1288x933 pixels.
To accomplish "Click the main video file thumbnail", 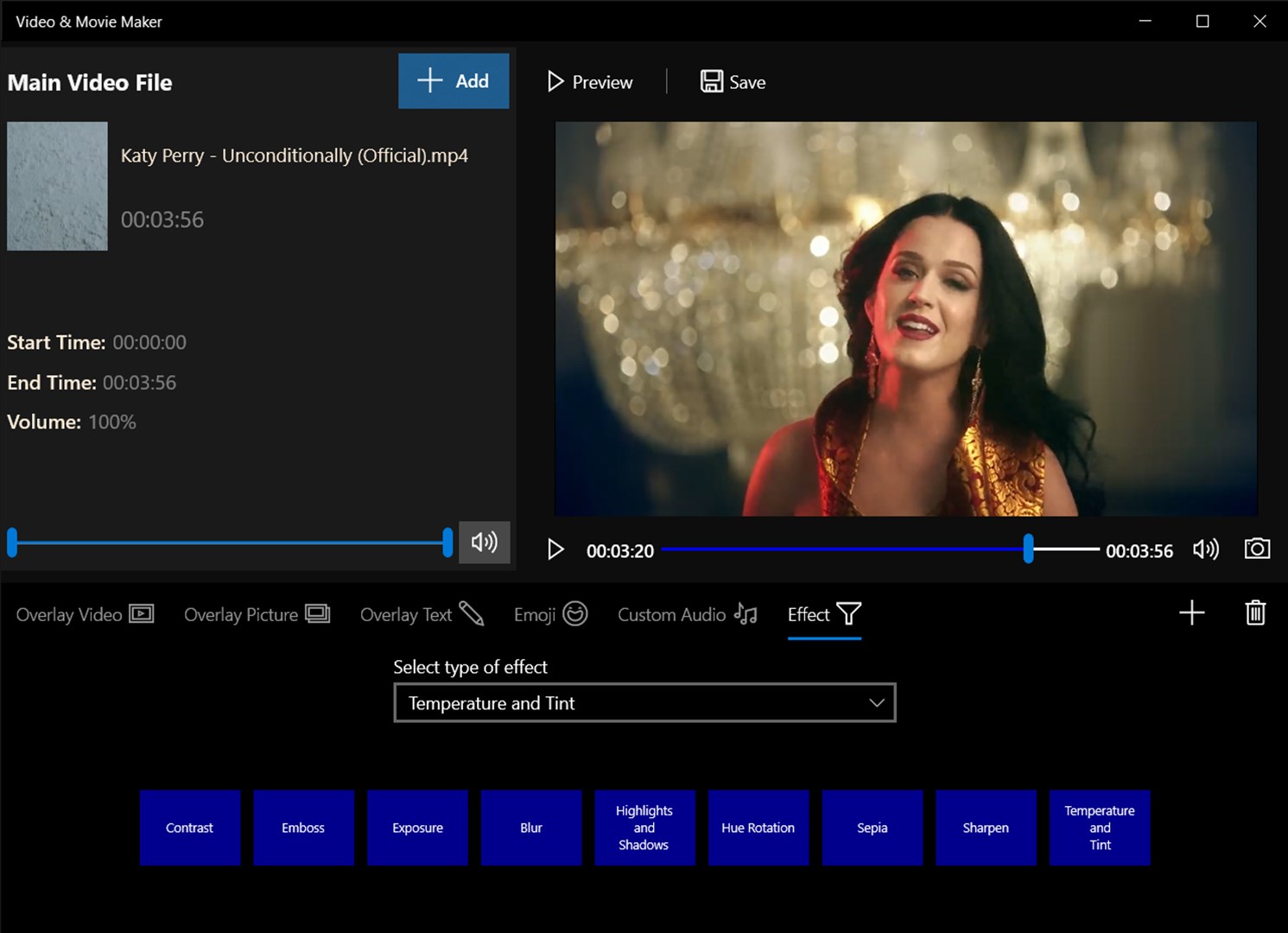I will [x=57, y=186].
